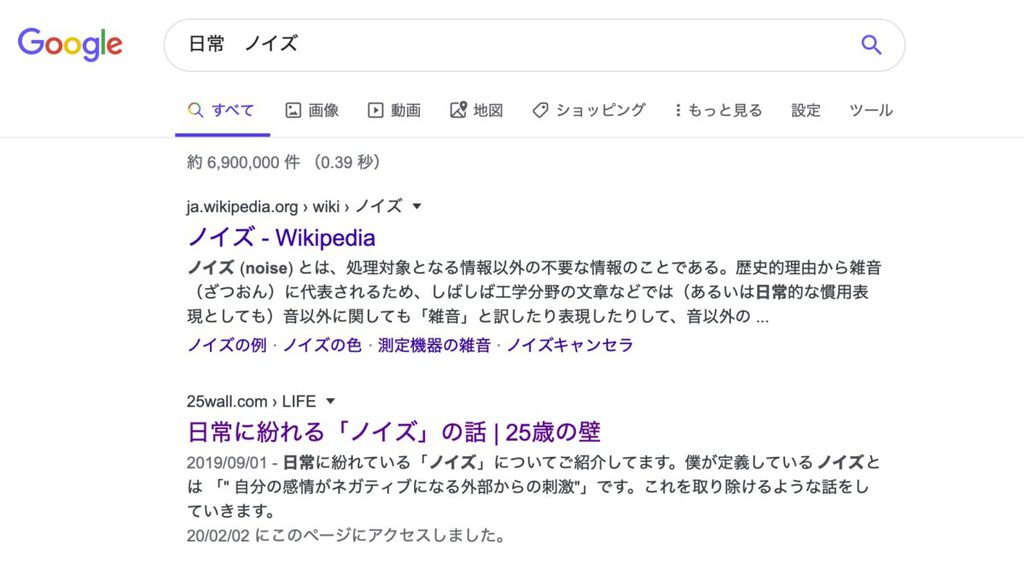Click the magnifier search button in search box
The image size is (1024, 567).
coord(871,44)
